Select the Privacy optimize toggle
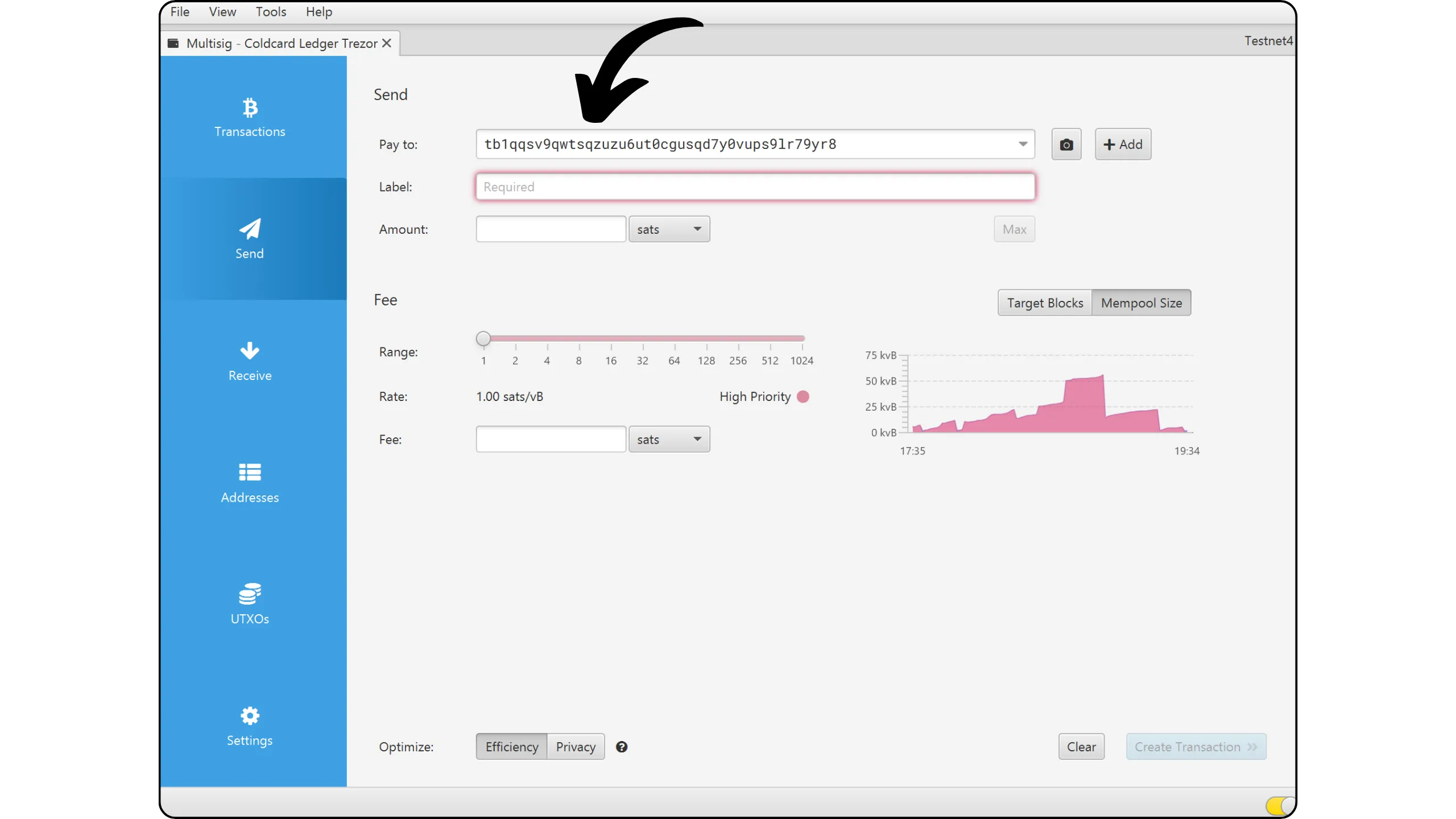This screenshot has height=819, width=1456. pyautogui.click(x=576, y=747)
